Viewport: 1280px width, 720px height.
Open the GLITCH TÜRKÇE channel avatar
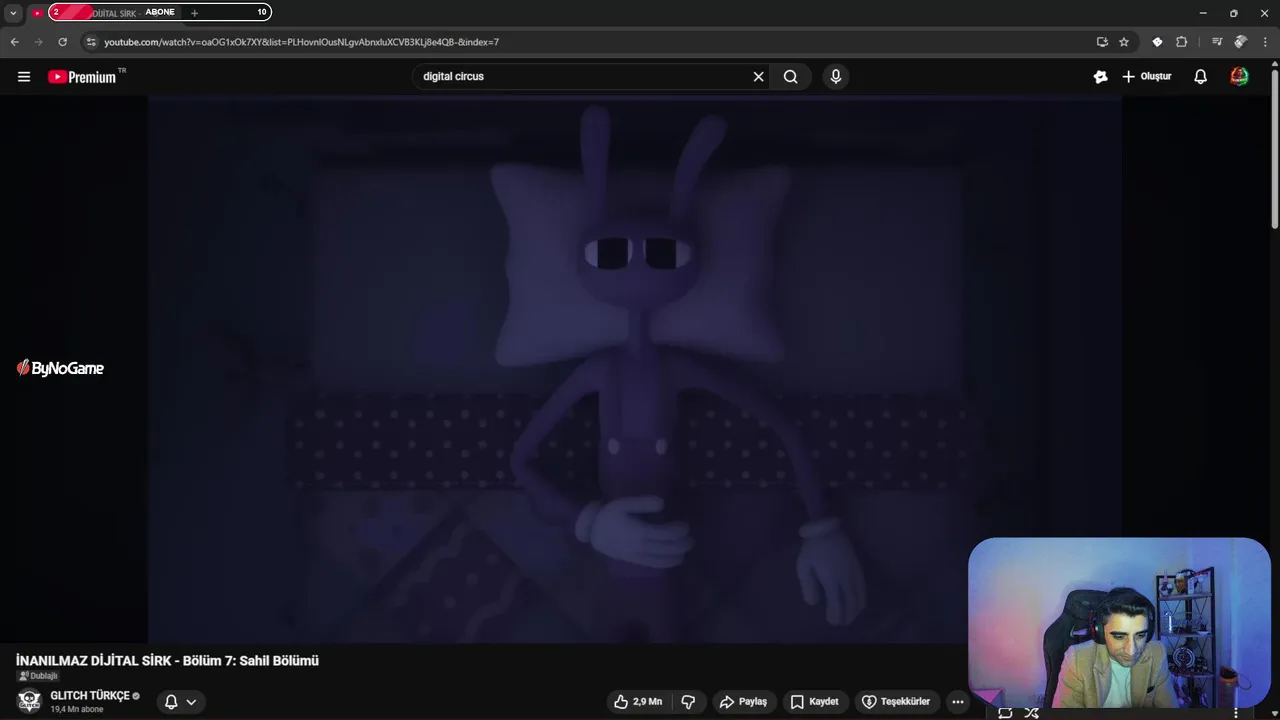coord(29,701)
